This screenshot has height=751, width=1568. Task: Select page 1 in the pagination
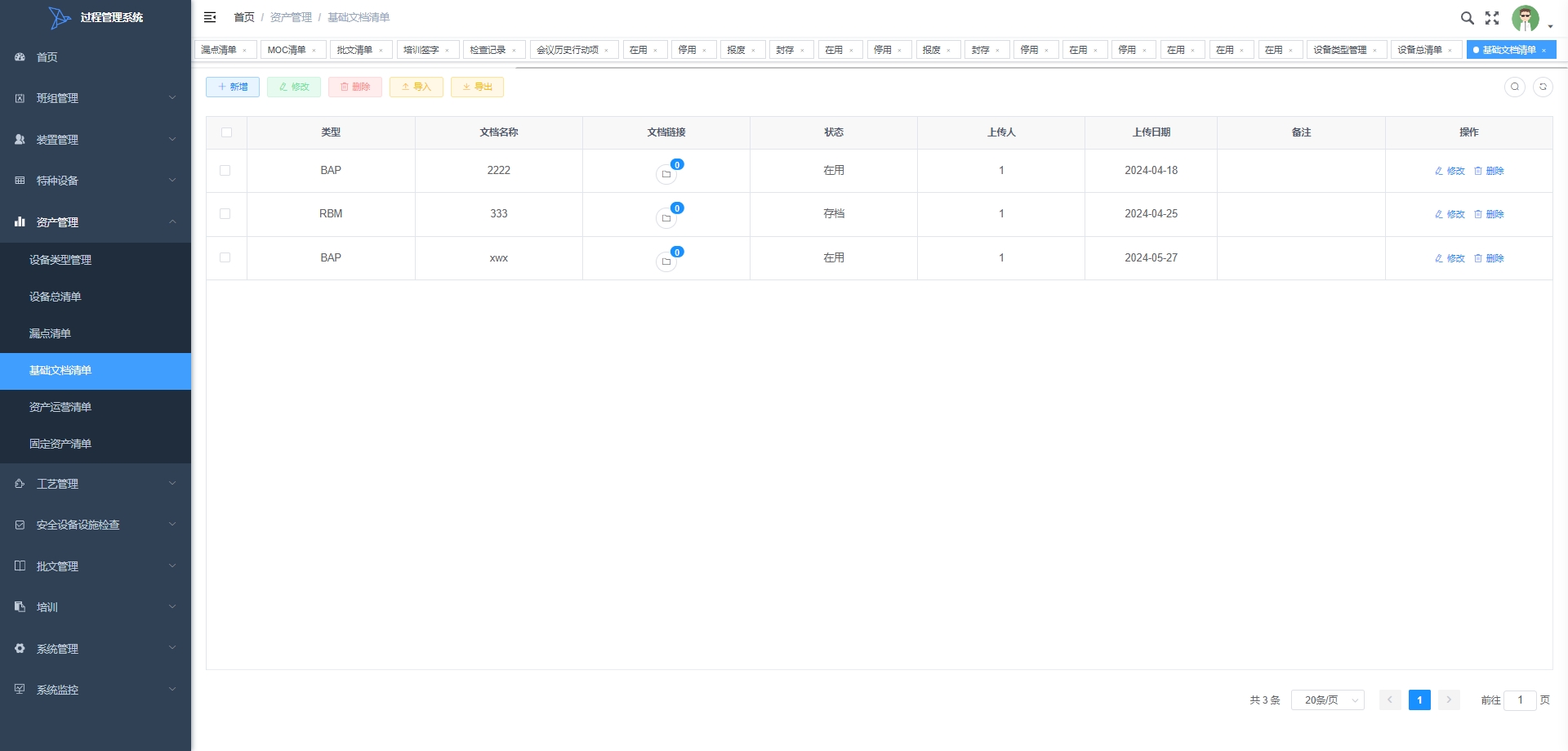coord(1419,700)
